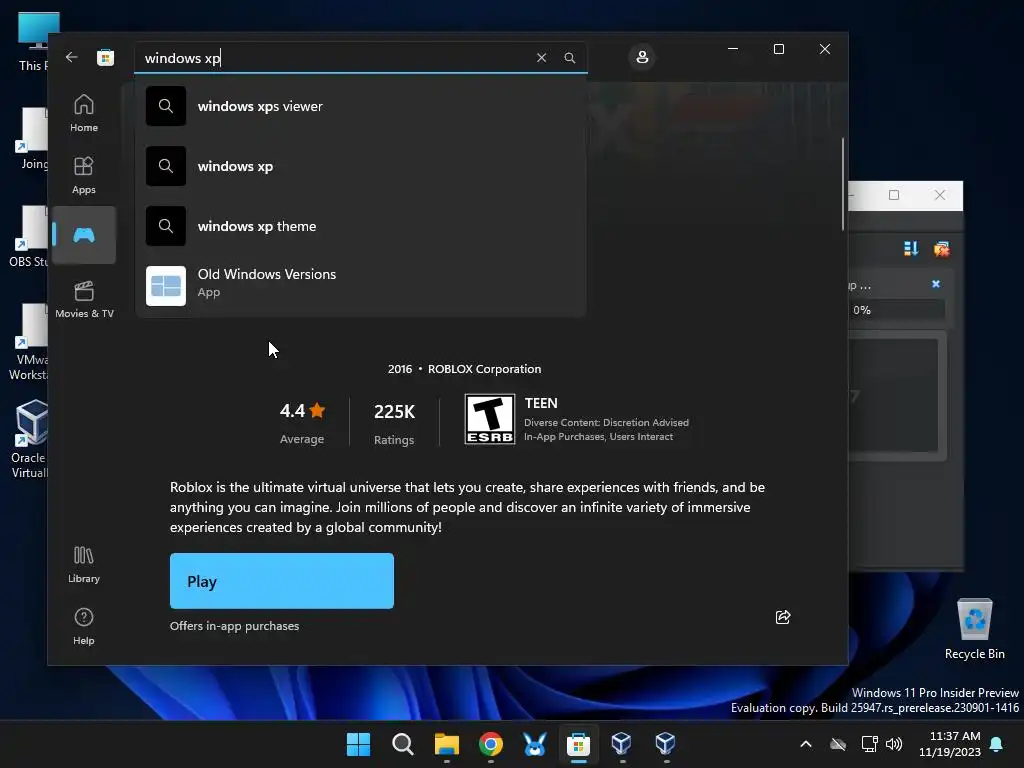Open the notification bell icon
Screen dimensions: 1024x768
997,744
